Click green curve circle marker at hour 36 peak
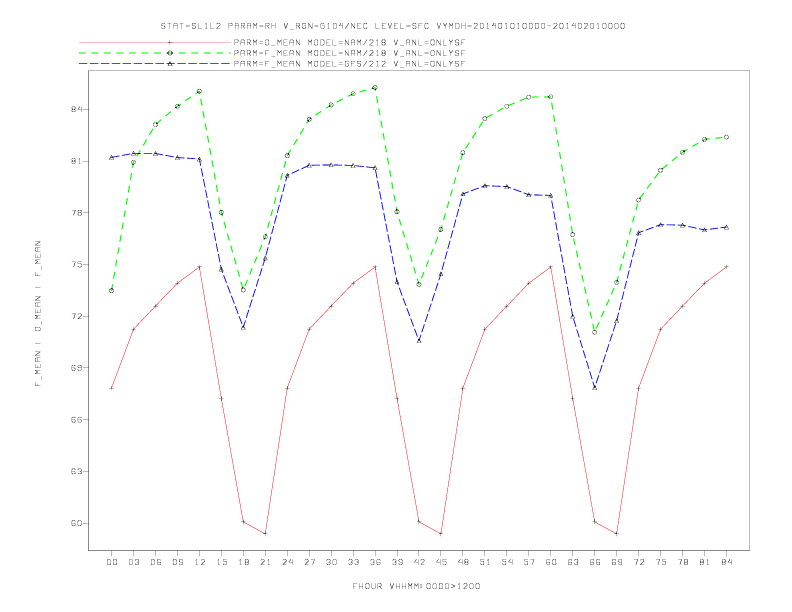792x612 pixels. coord(375,88)
